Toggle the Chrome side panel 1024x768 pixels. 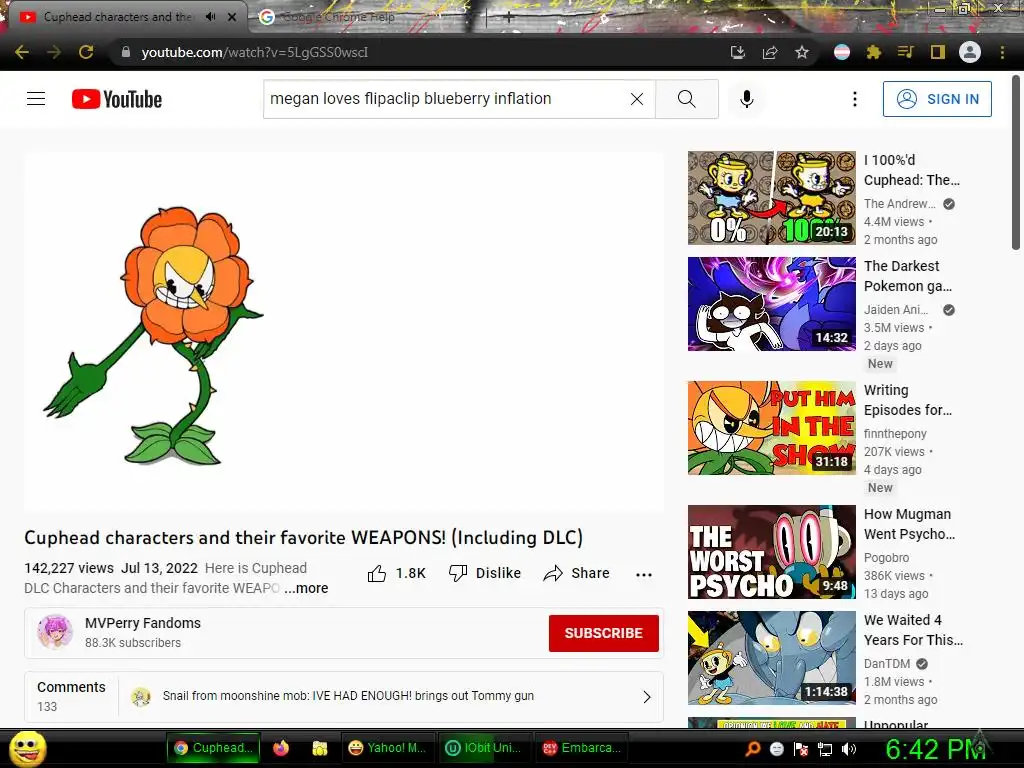938,52
